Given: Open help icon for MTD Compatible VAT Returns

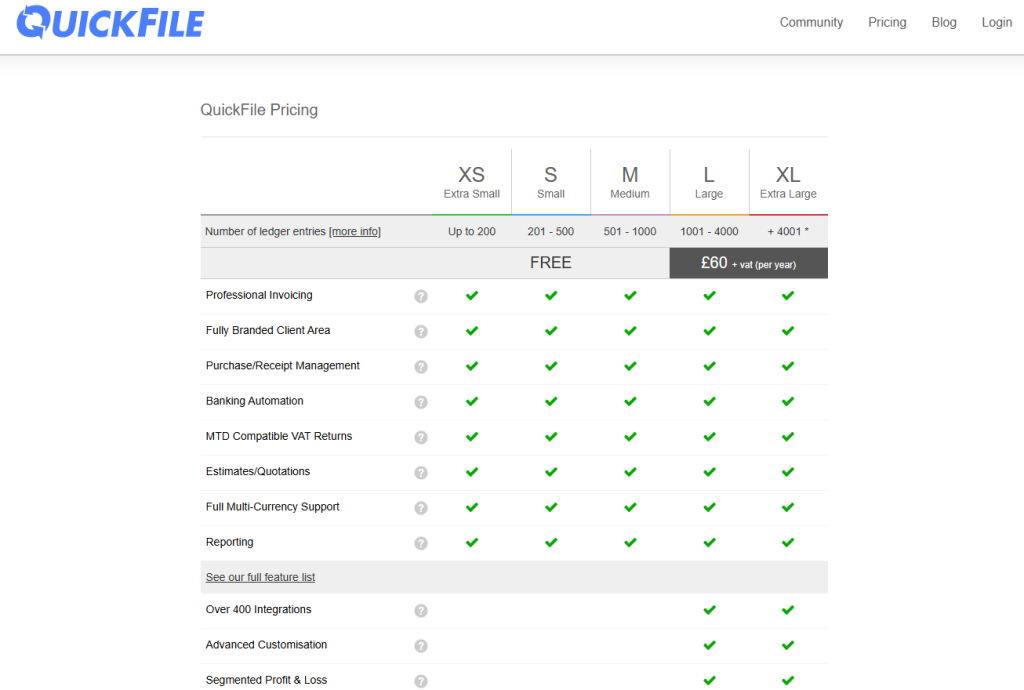Looking at the screenshot, I should [421, 437].
